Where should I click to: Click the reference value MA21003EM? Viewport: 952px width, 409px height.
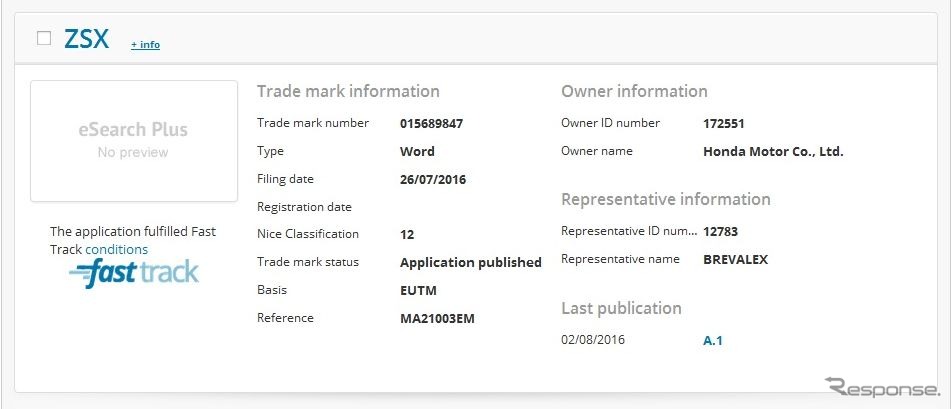pos(437,318)
